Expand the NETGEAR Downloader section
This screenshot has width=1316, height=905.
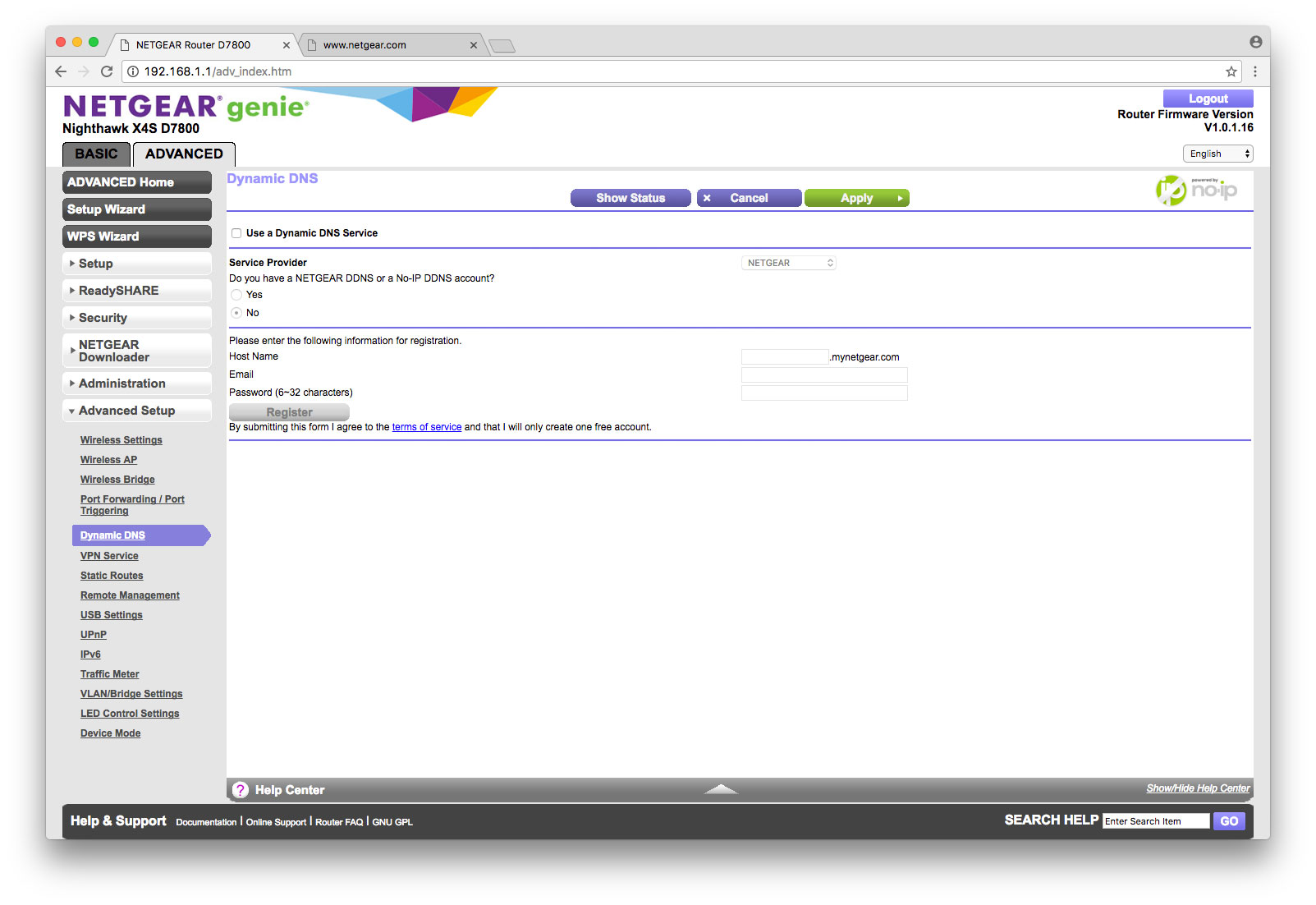pyautogui.click(x=137, y=351)
